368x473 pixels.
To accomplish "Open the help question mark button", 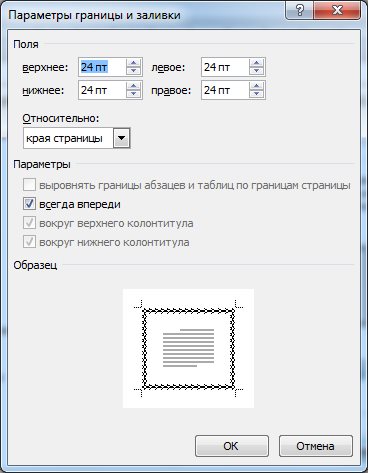I will pyautogui.click(x=300, y=11).
